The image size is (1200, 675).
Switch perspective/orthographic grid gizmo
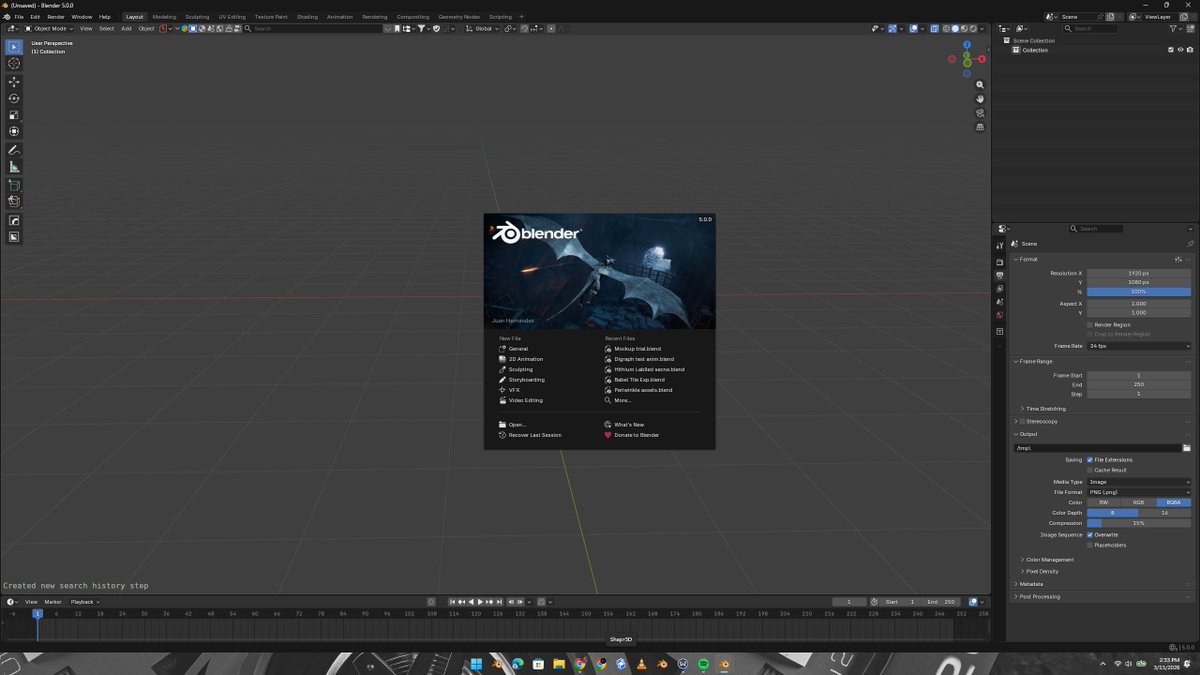tap(980, 127)
